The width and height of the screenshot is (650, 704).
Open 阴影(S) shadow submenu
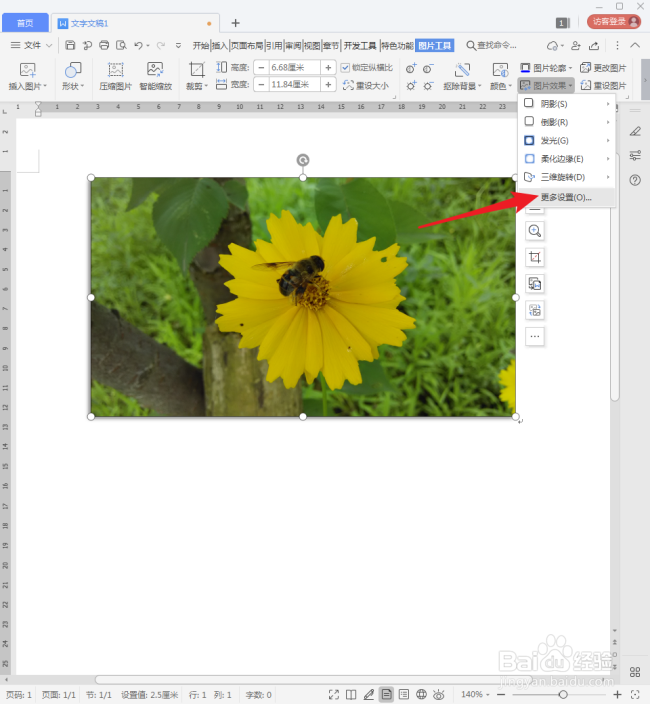(x=567, y=104)
